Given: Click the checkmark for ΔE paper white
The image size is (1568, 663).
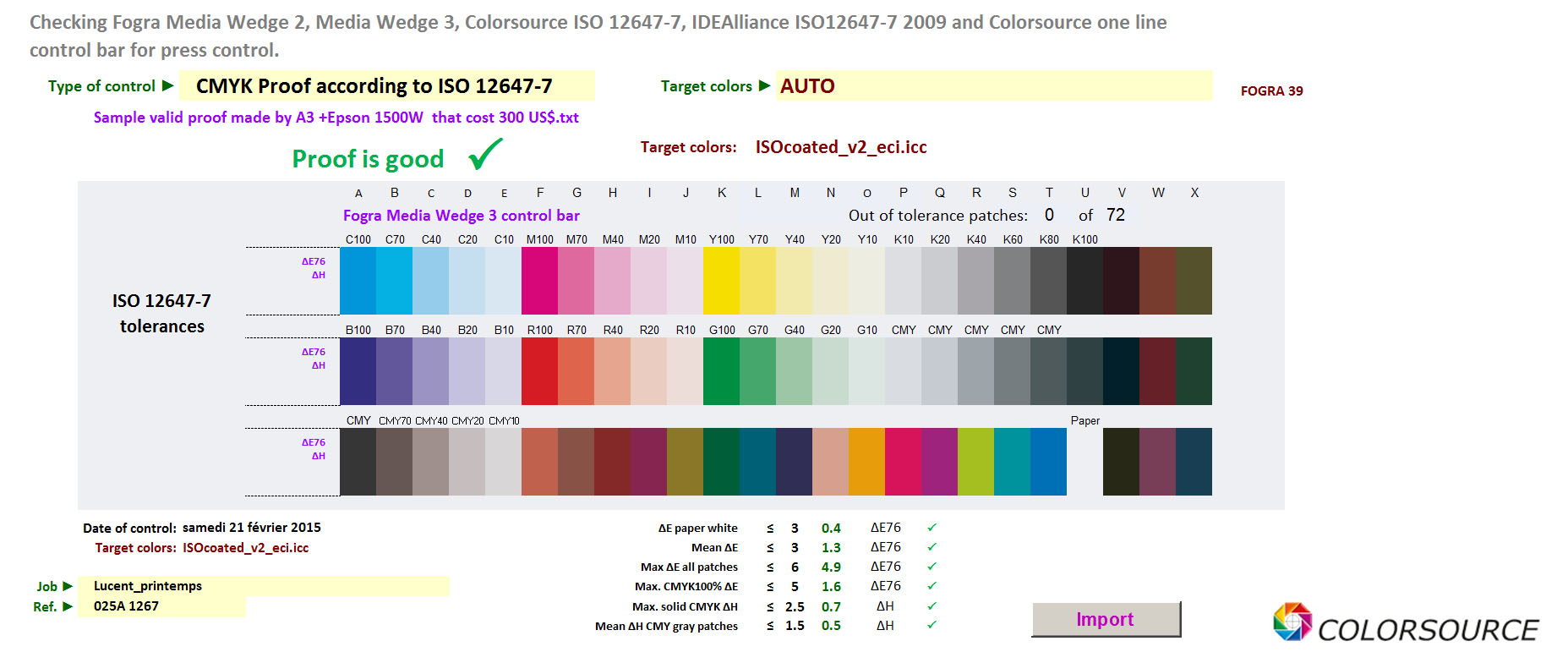Looking at the screenshot, I should pos(932,527).
